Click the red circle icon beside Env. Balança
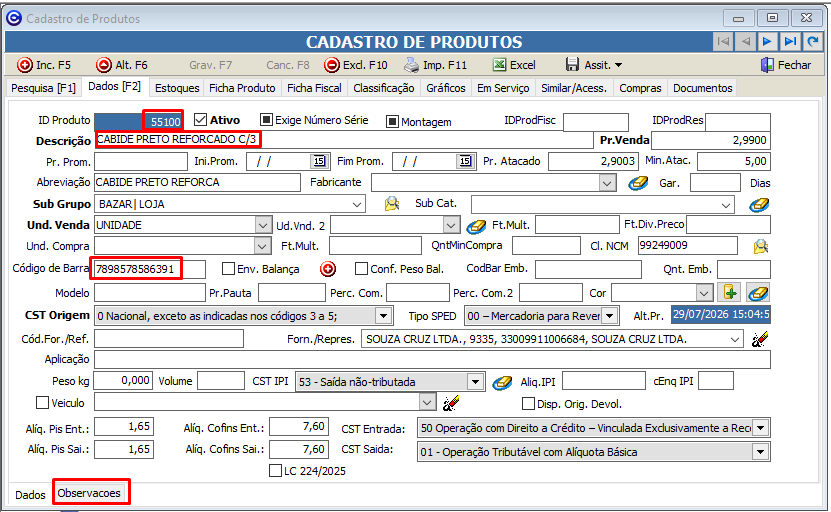This screenshot has width=831, height=512. pyautogui.click(x=328, y=269)
